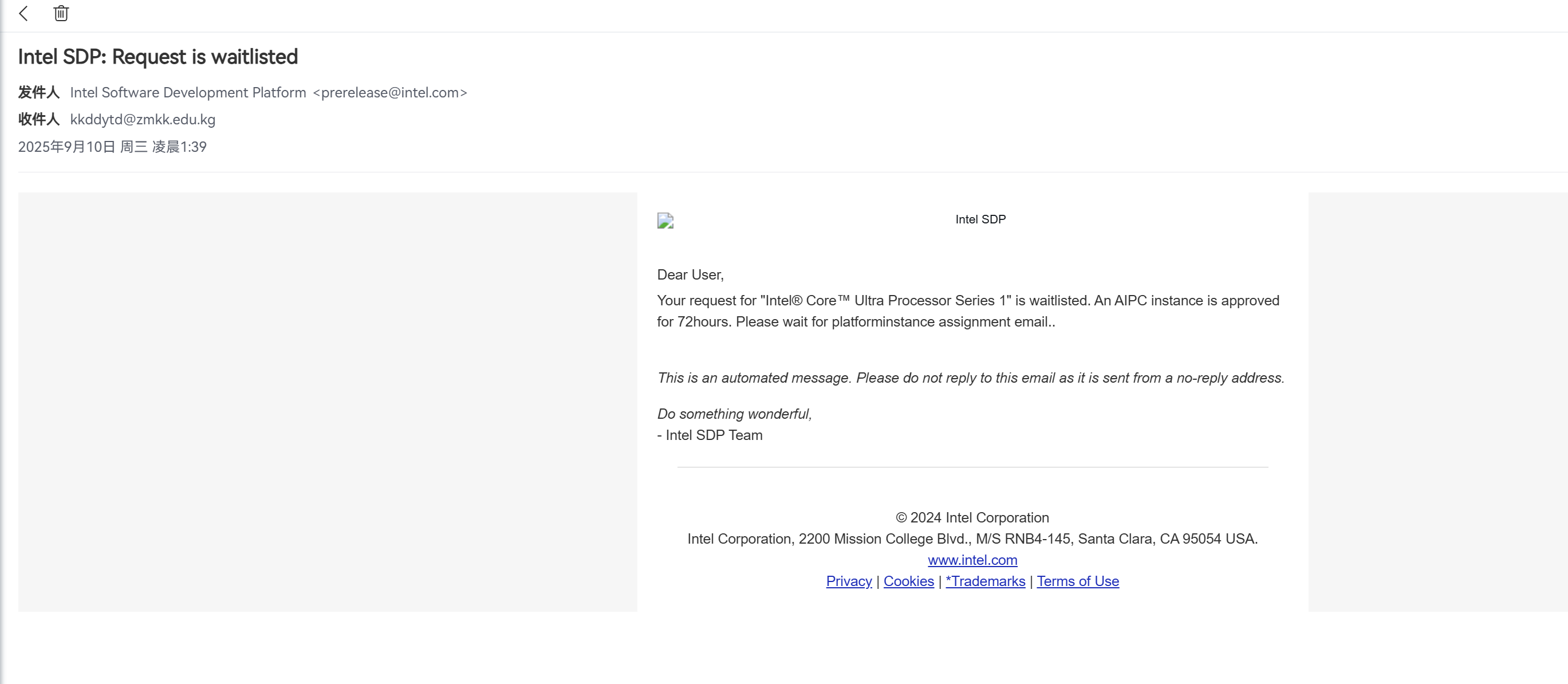Click the Dear User greeting
Image resolution: width=1568 pixels, height=684 pixels.
tap(690, 275)
